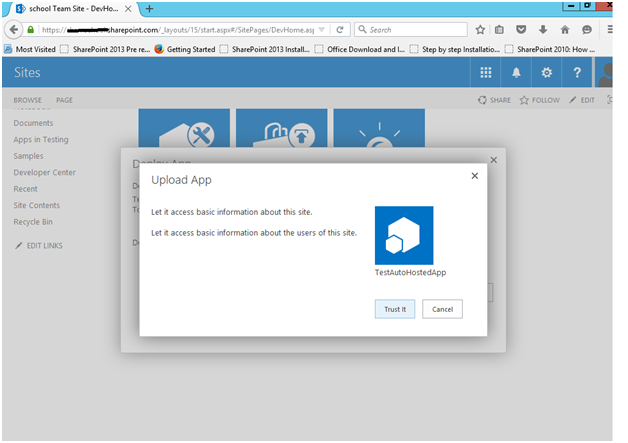The width and height of the screenshot is (628, 443).
Task: Click the user profile picture
Action: (x=604, y=72)
